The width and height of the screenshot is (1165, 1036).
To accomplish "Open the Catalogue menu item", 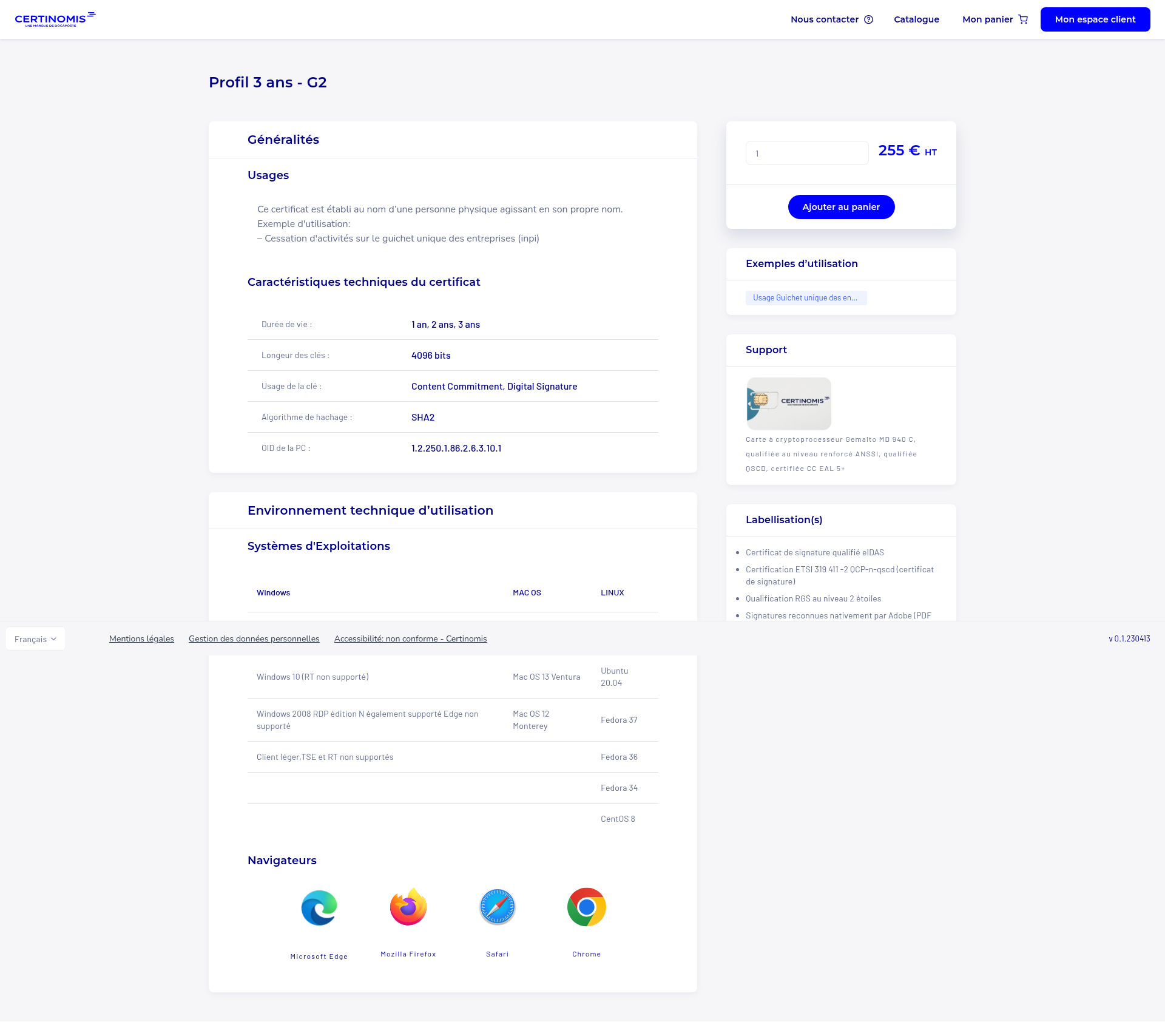I will point(916,19).
